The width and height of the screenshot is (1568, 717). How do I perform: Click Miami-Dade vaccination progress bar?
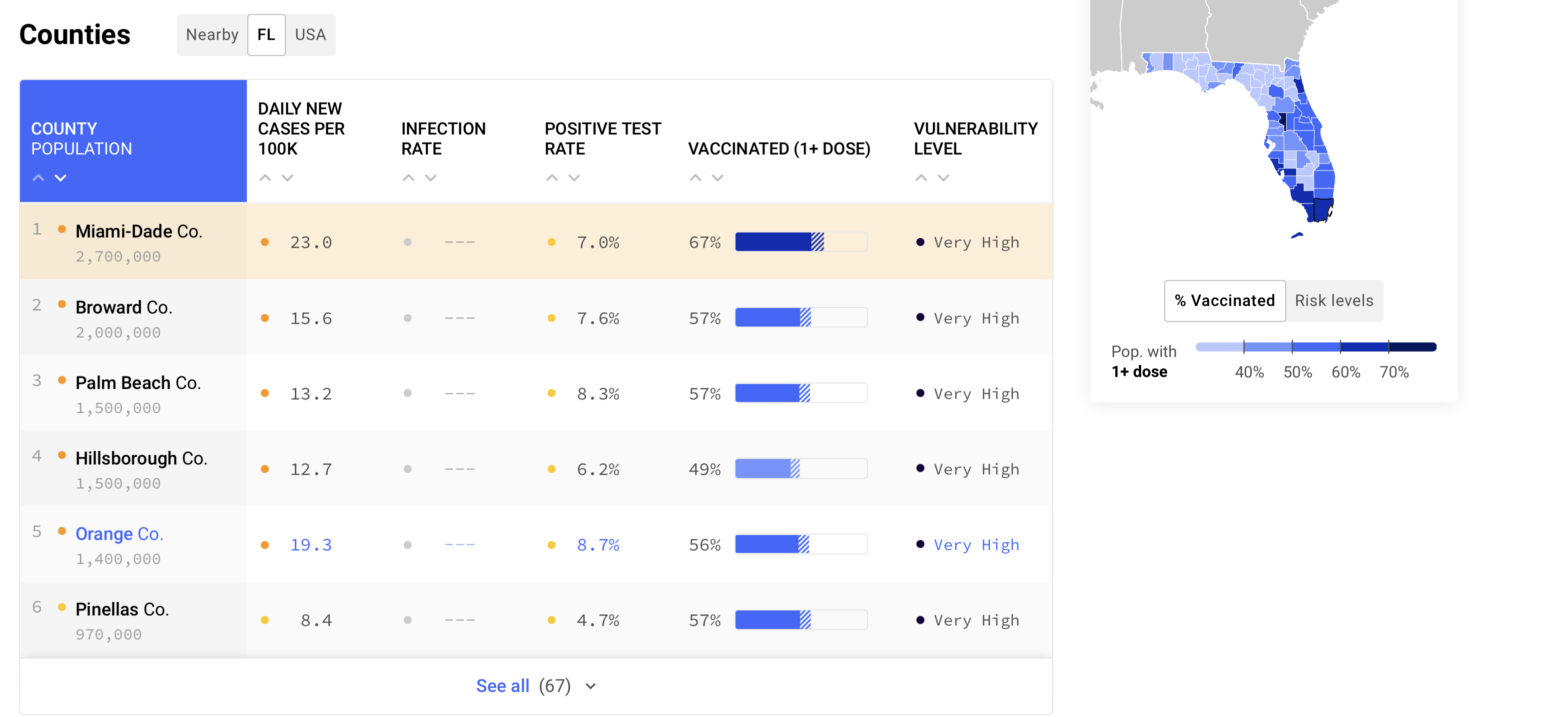[x=801, y=242]
